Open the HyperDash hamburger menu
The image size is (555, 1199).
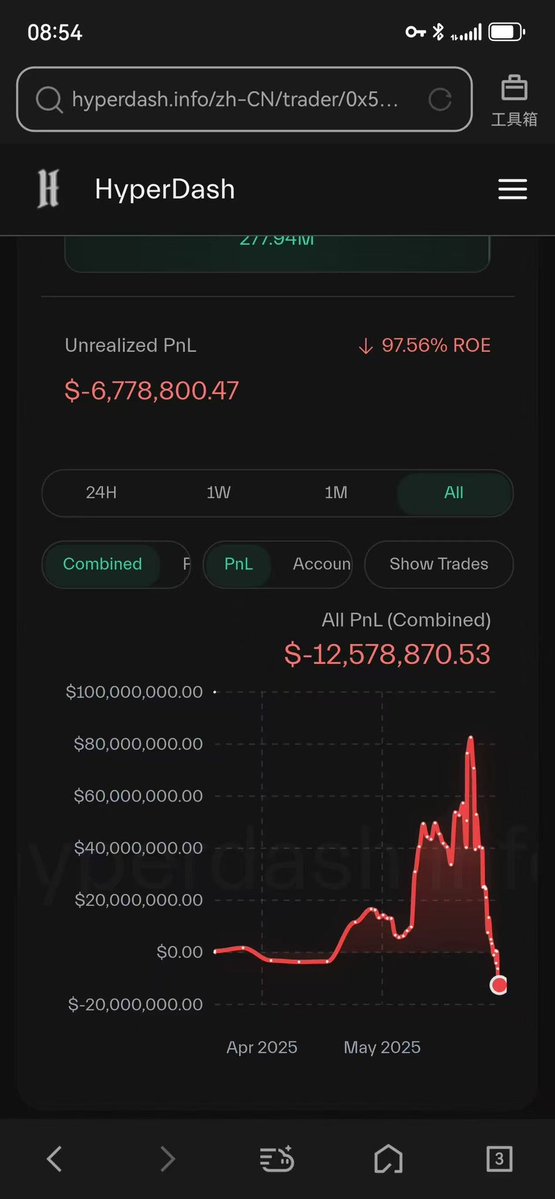[512, 190]
